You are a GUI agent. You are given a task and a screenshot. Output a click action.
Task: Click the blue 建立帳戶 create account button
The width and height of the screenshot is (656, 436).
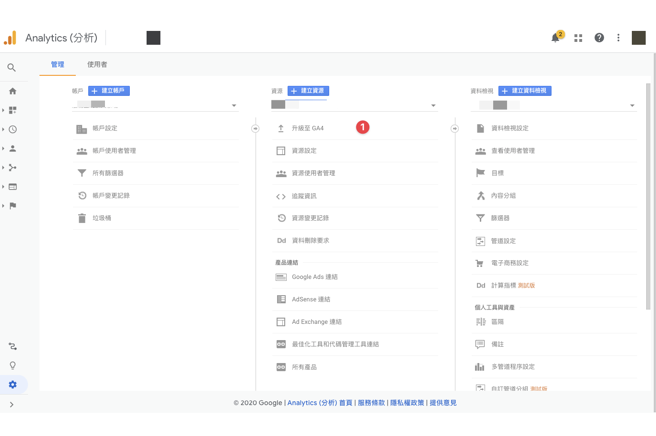click(x=109, y=91)
